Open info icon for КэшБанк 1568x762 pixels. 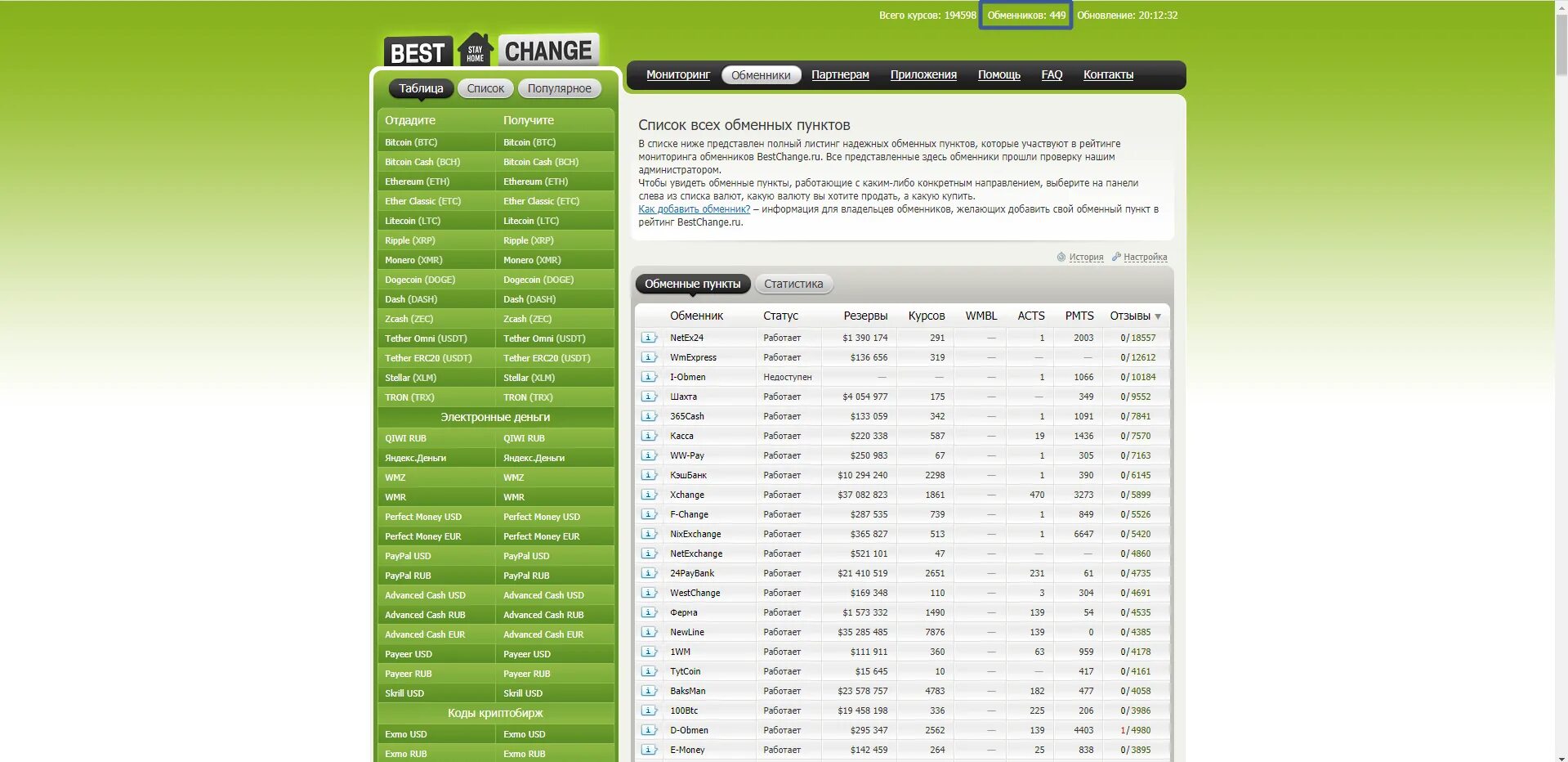tap(649, 475)
